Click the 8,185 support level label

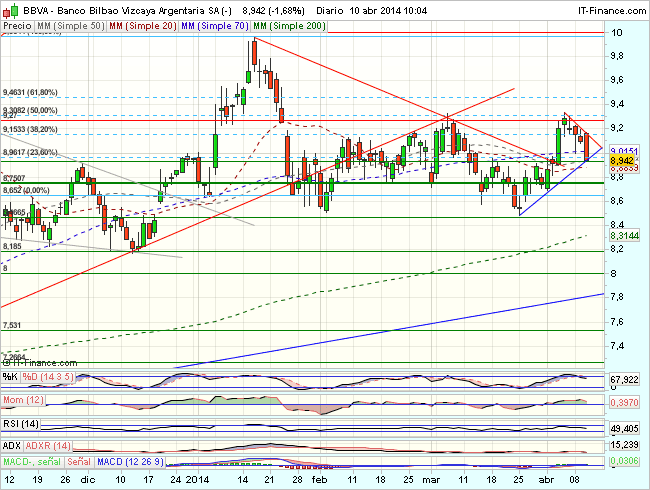coord(12,246)
